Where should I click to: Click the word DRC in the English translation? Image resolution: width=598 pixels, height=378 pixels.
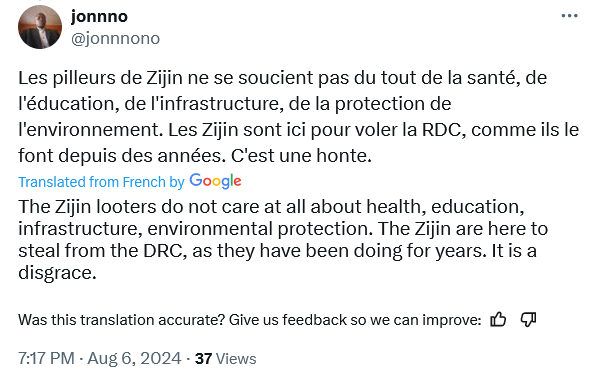165,251
